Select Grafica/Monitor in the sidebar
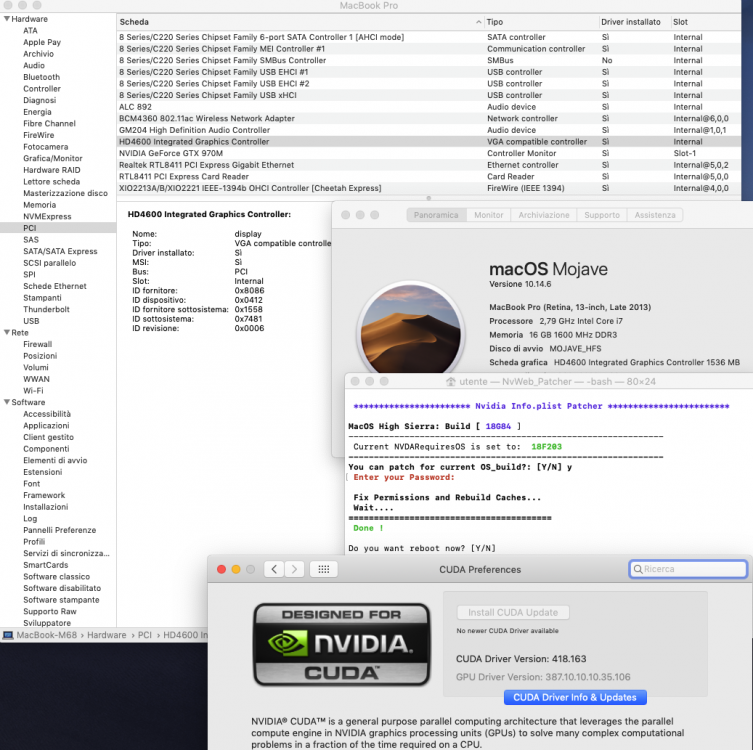This screenshot has width=753, height=750. tap(53, 158)
